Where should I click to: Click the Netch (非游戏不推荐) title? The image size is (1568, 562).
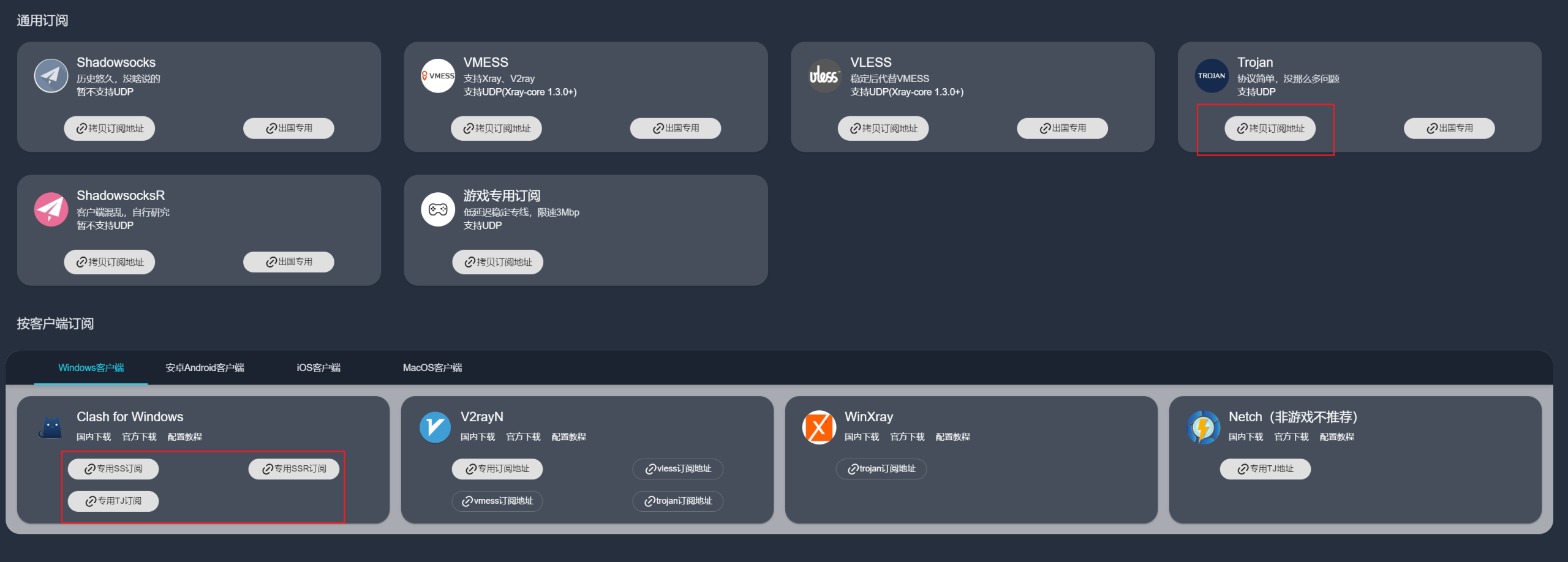pos(1294,417)
